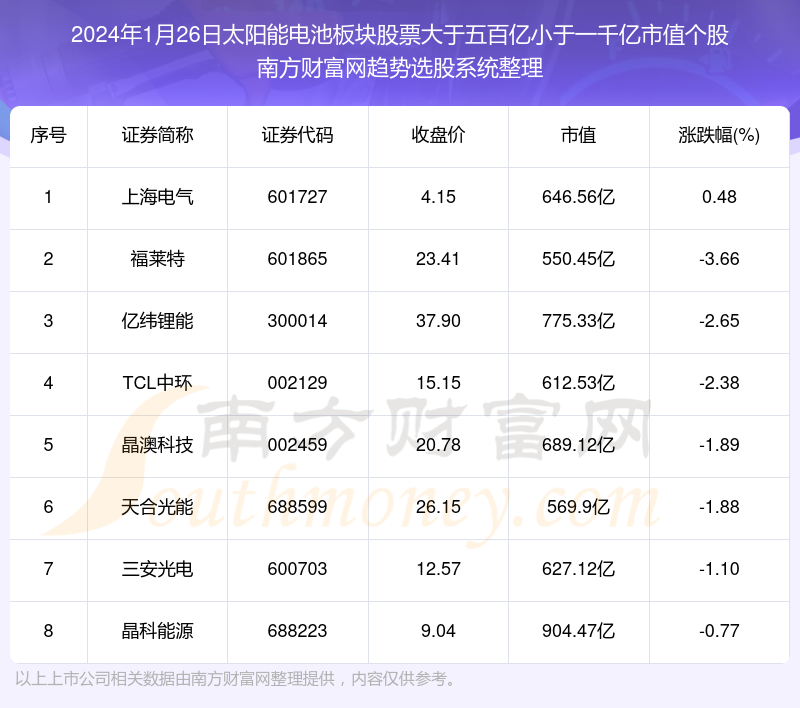The image size is (800, 708).
Task: Click the 证券代码 column header
Action: click(297, 135)
